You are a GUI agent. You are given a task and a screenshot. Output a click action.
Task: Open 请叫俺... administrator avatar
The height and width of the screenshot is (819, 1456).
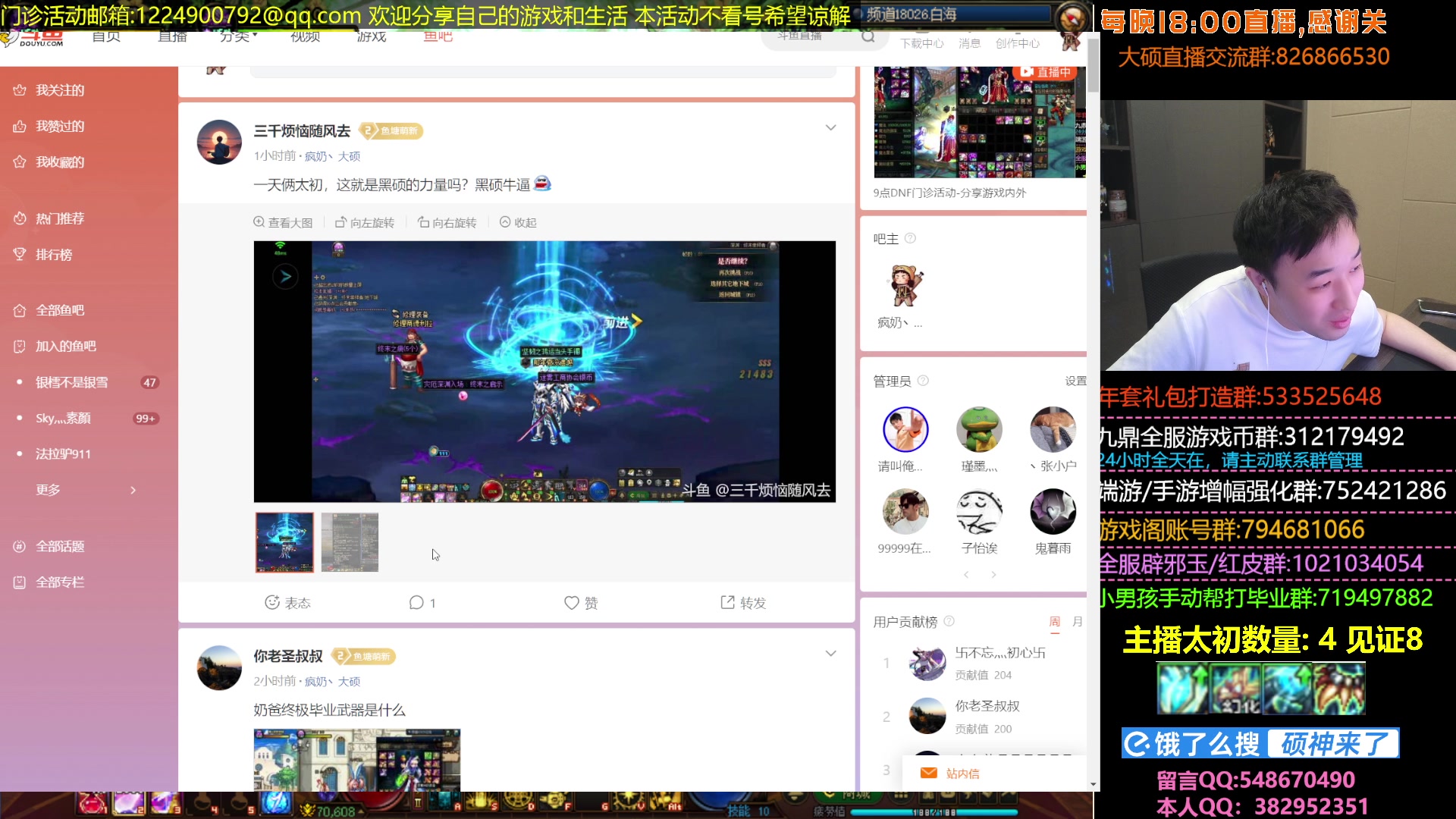pyautogui.click(x=905, y=429)
